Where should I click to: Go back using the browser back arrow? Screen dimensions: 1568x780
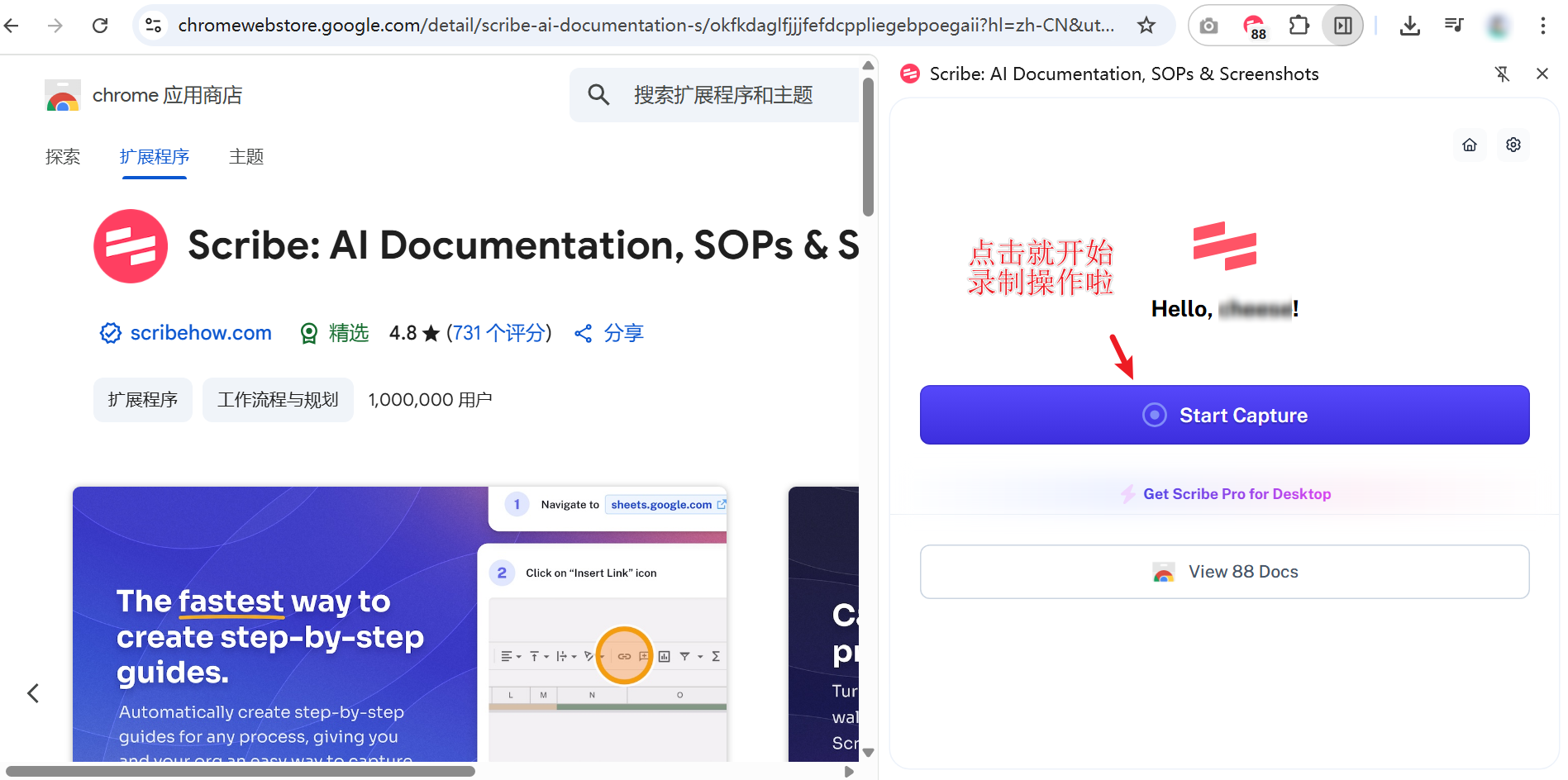coord(12,26)
